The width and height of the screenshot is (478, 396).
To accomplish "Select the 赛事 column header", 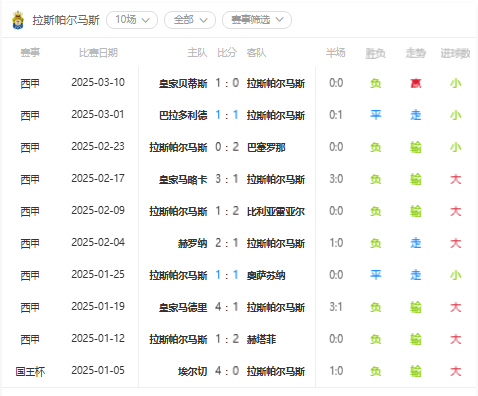I will [30, 53].
